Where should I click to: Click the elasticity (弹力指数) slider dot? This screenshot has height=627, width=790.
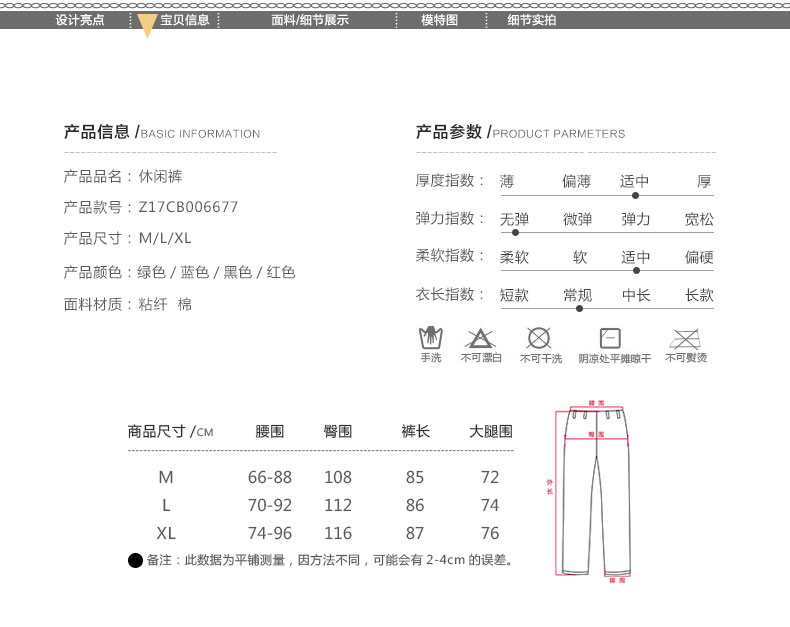point(515,233)
